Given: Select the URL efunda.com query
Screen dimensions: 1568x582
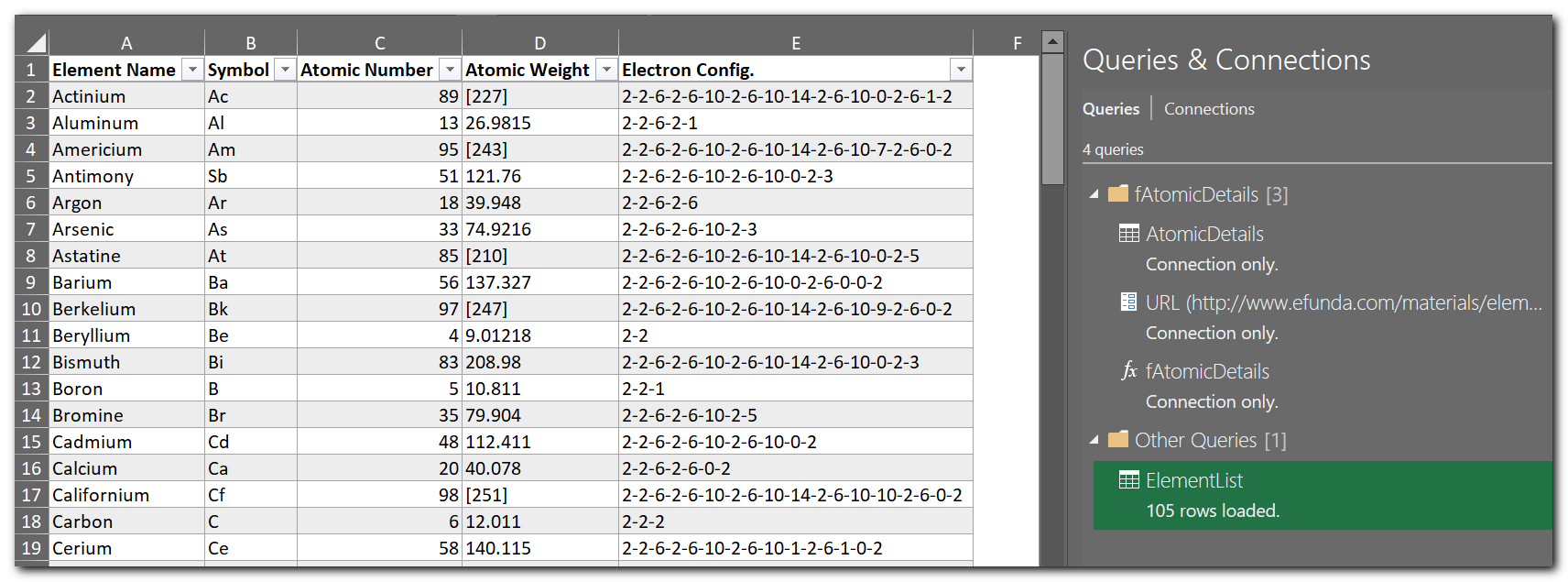Looking at the screenshot, I should tap(1323, 316).
